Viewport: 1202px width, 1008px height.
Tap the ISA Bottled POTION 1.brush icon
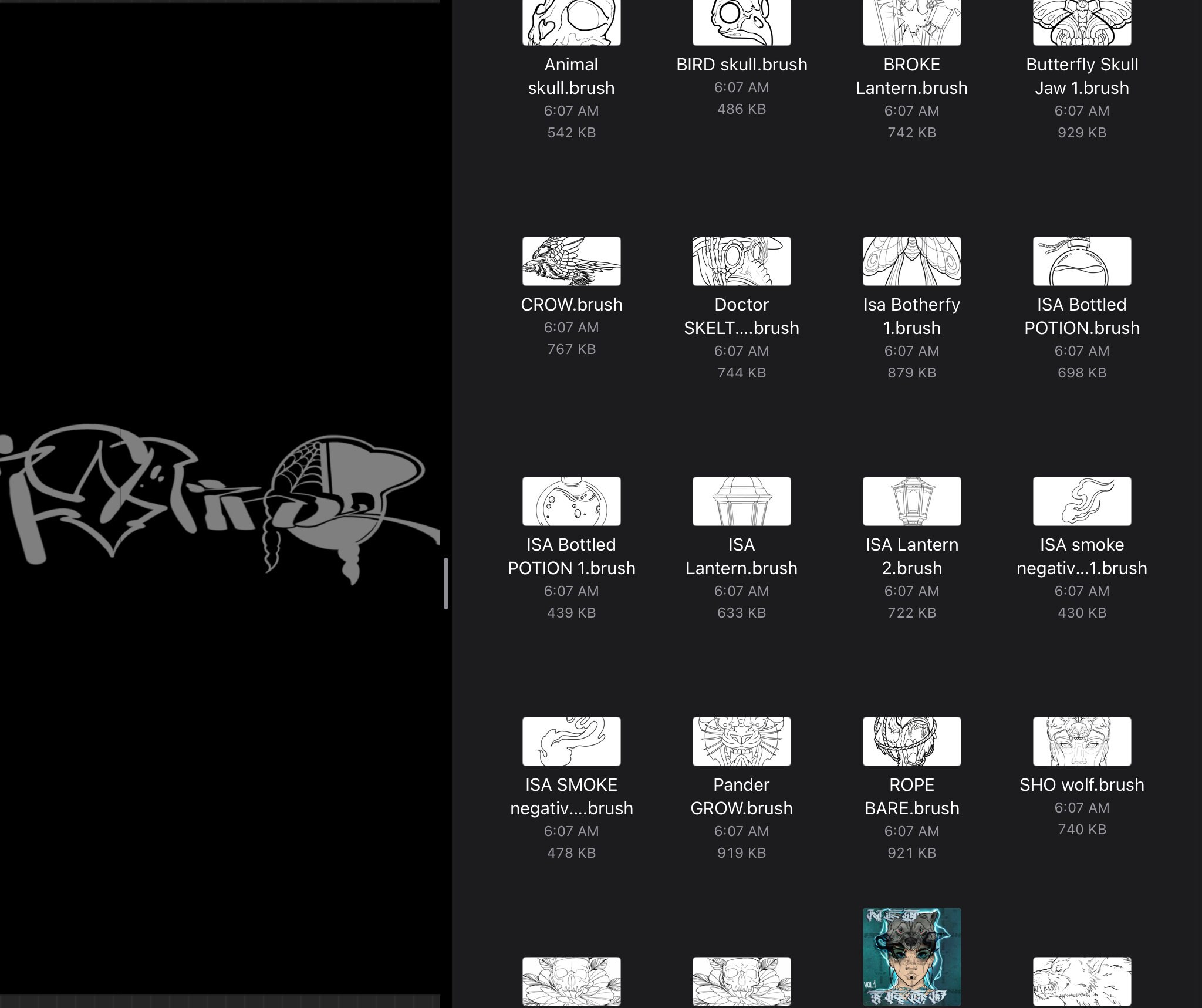point(571,501)
